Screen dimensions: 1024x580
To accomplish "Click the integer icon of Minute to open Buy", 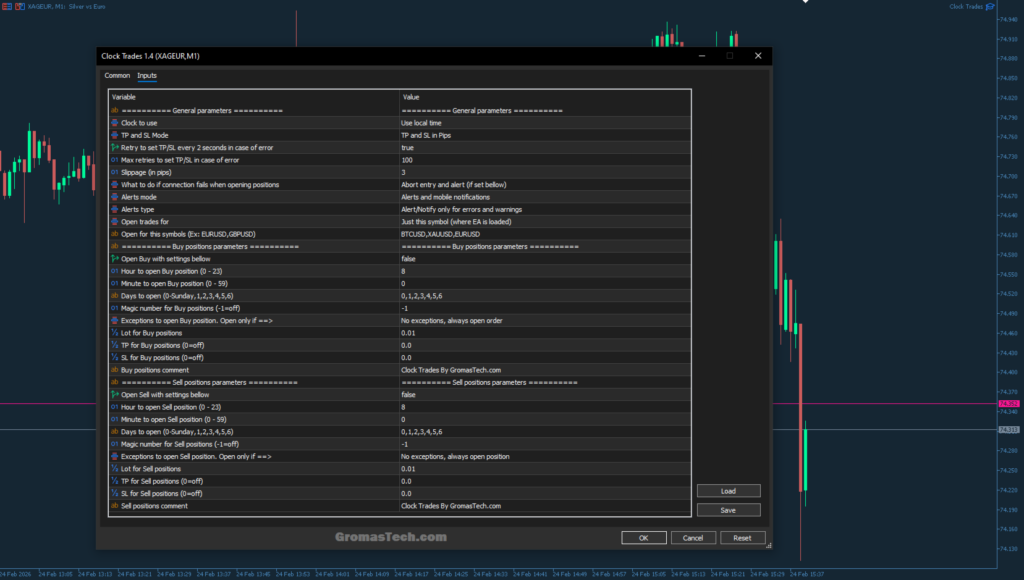I will click(115, 283).
